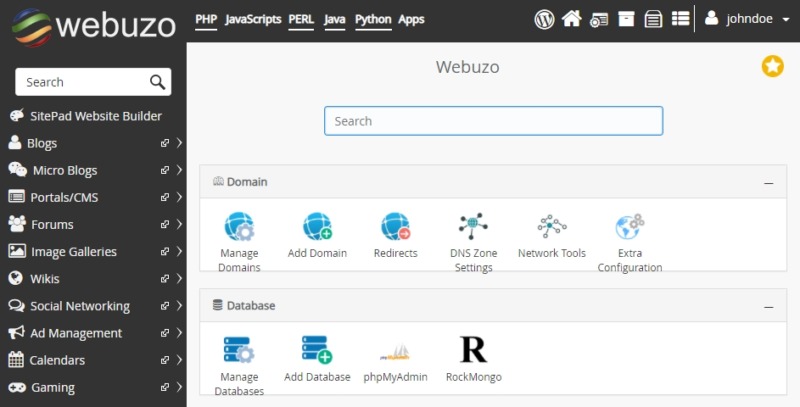This screenshot has height=407, width=800.
Task: Select the PHP tab in top bar
Action: (206, 19)
